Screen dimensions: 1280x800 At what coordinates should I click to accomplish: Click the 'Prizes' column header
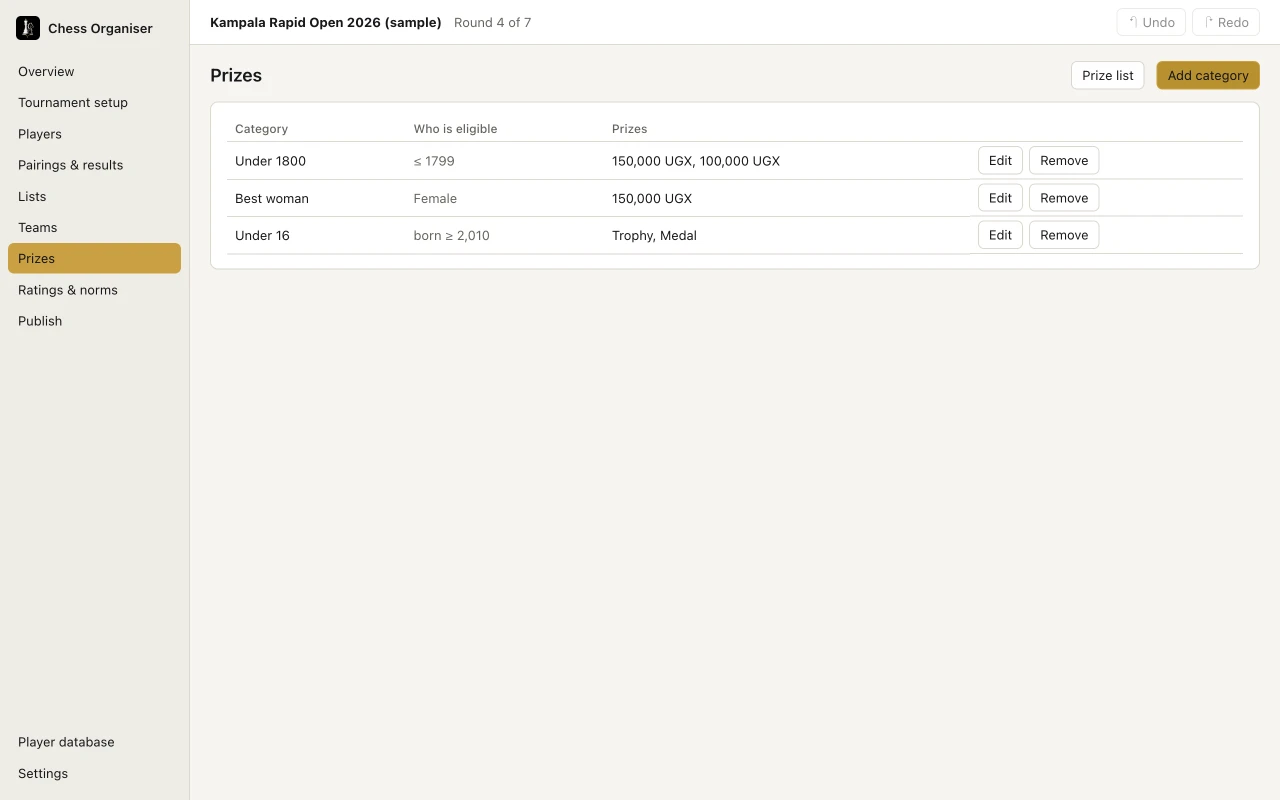pyautogui.click(x=629, y=129)
